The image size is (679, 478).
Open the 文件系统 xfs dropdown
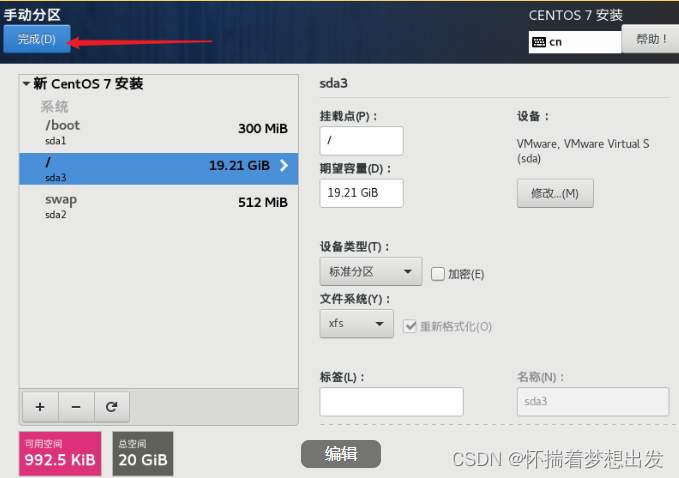click(356, 323)
